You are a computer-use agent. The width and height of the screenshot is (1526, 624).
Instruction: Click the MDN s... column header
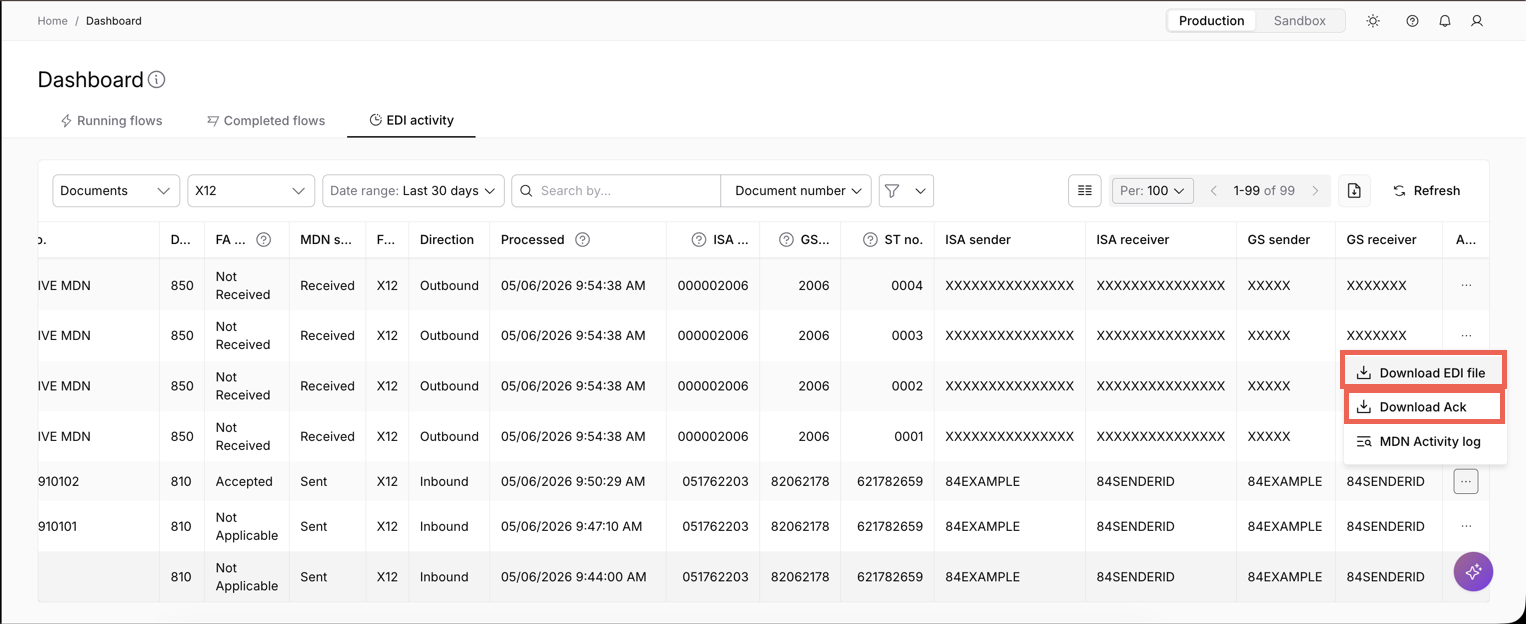(x=327, y=240)
